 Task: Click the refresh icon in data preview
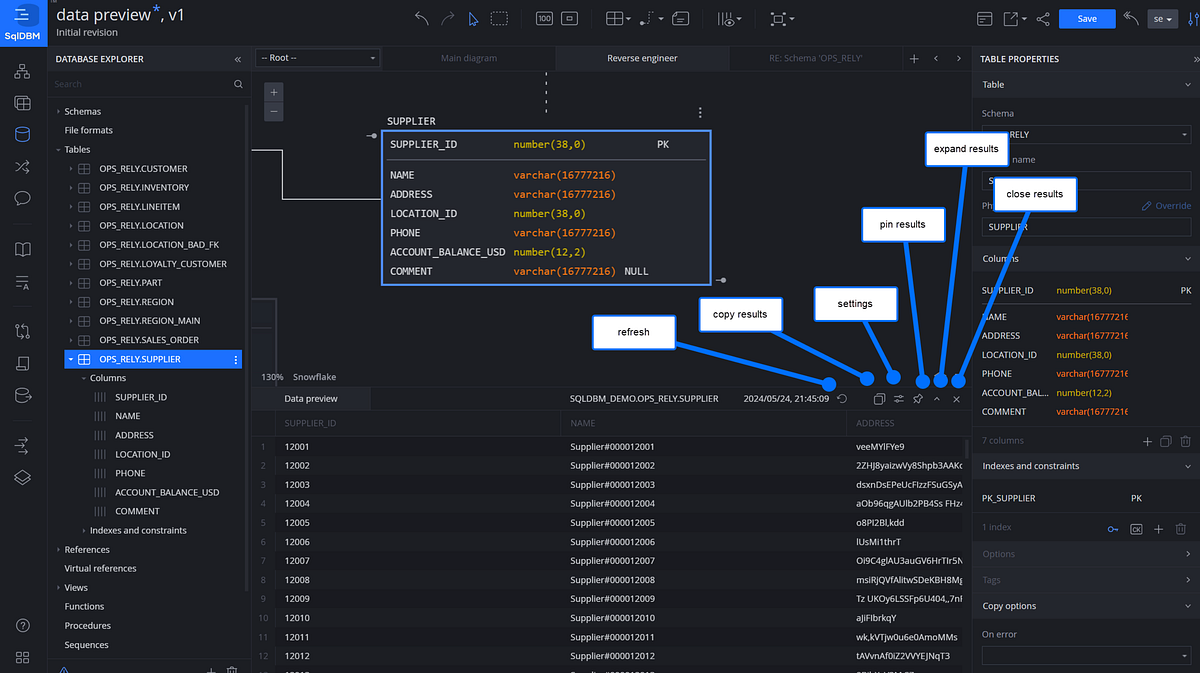point(843,398)
